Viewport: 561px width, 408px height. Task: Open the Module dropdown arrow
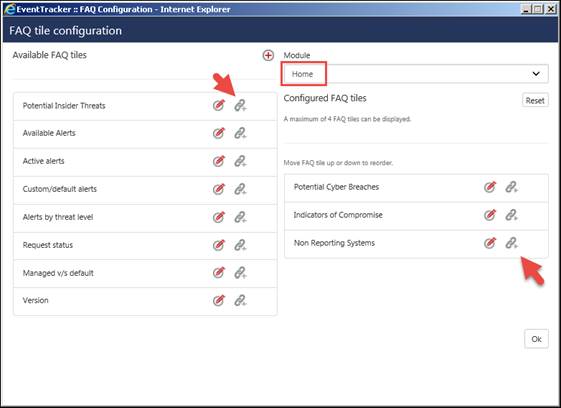pyautogui.click(x=536, y=74)
